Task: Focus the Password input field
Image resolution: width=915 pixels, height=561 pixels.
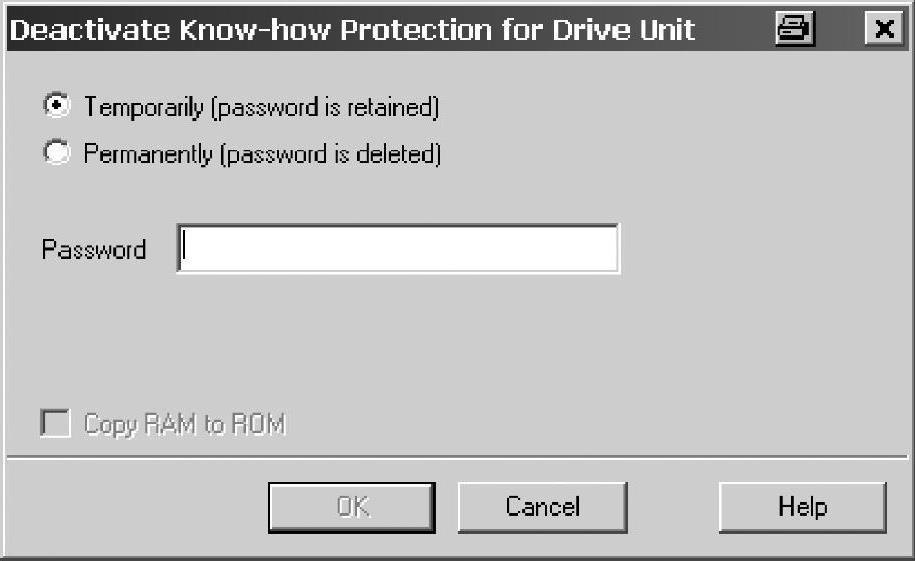Action: [x=398, y=249]
